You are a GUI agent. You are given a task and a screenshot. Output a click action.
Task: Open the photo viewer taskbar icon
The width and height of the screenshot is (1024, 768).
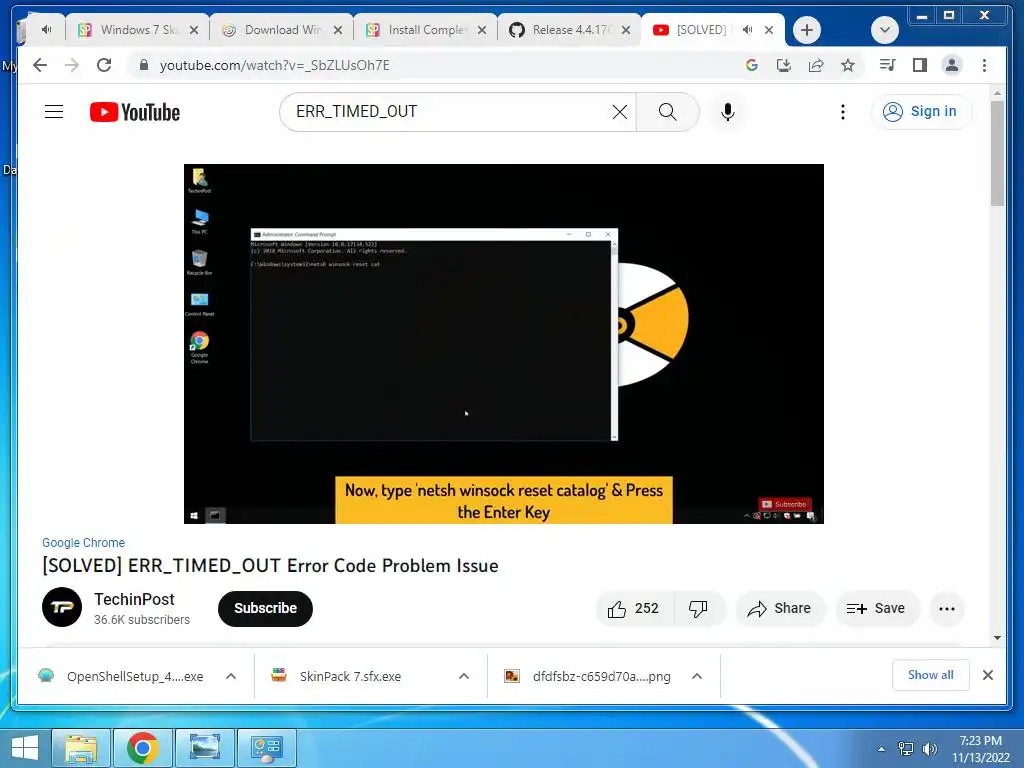click(x=204, y=748)
